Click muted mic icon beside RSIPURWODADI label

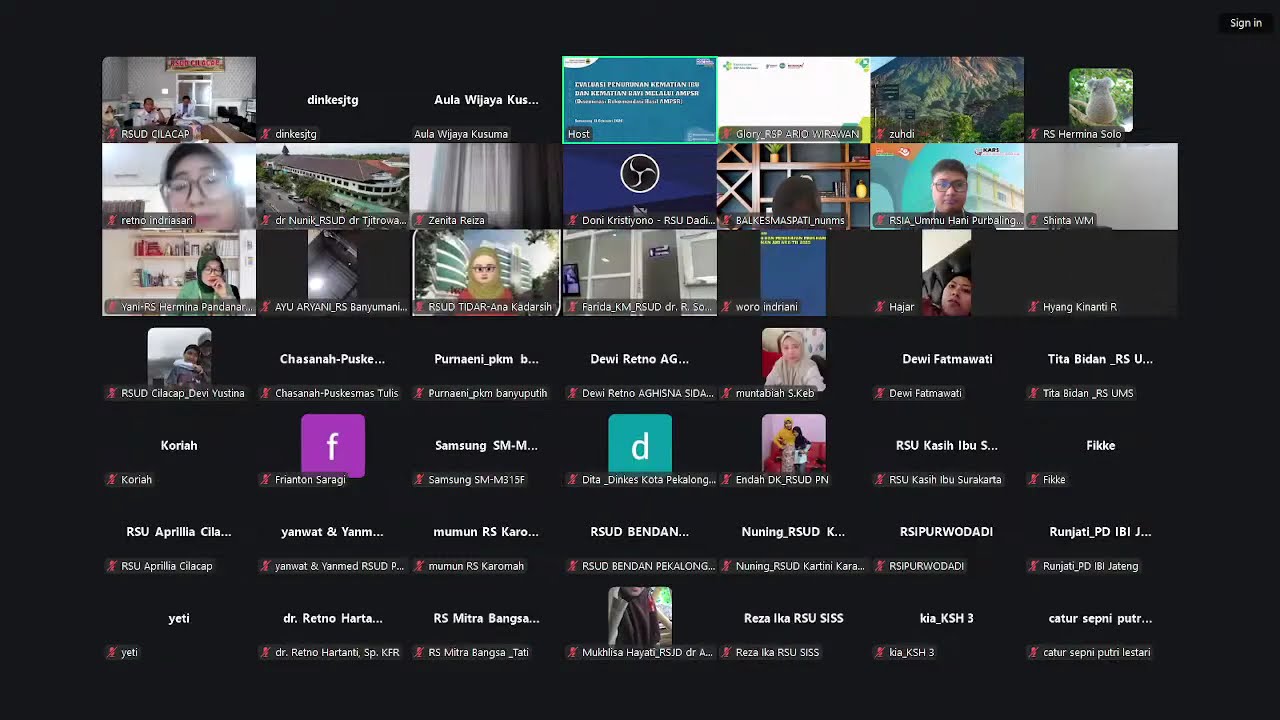pyautogui.click(x=880, y=566)
